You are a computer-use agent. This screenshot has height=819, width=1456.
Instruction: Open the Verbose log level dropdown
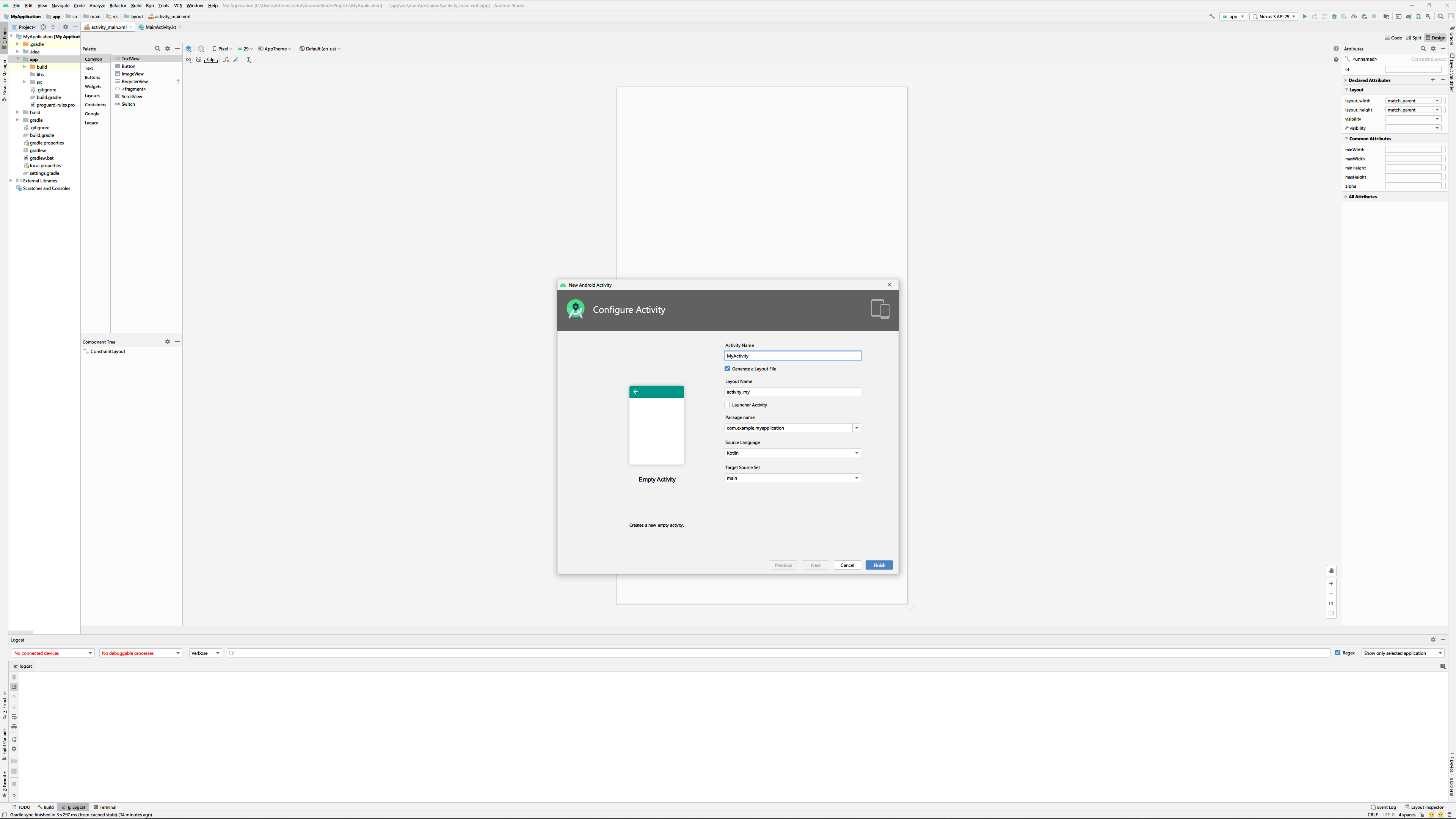click(x=205, y=653)
